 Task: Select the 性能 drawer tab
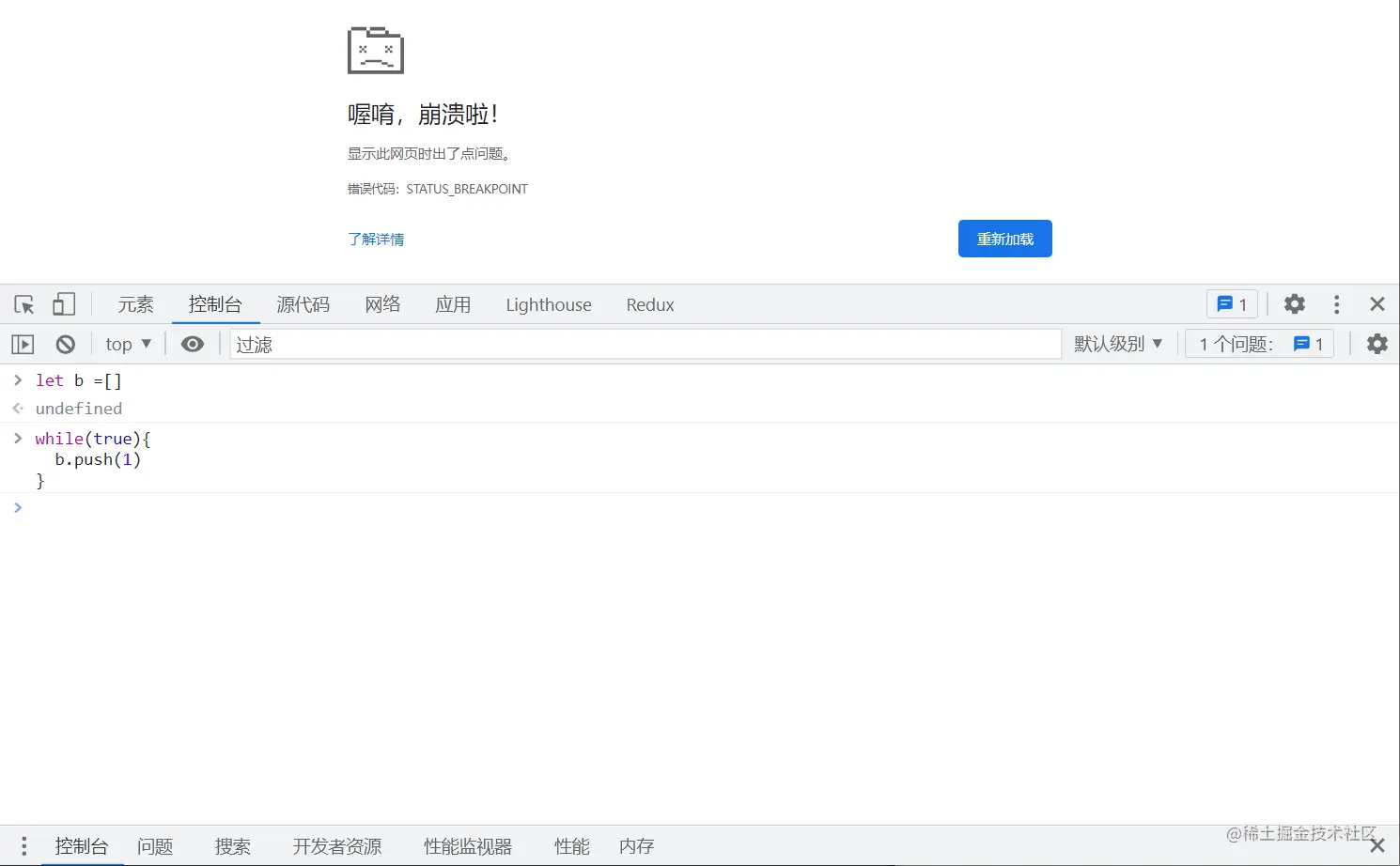coord(572,846)
